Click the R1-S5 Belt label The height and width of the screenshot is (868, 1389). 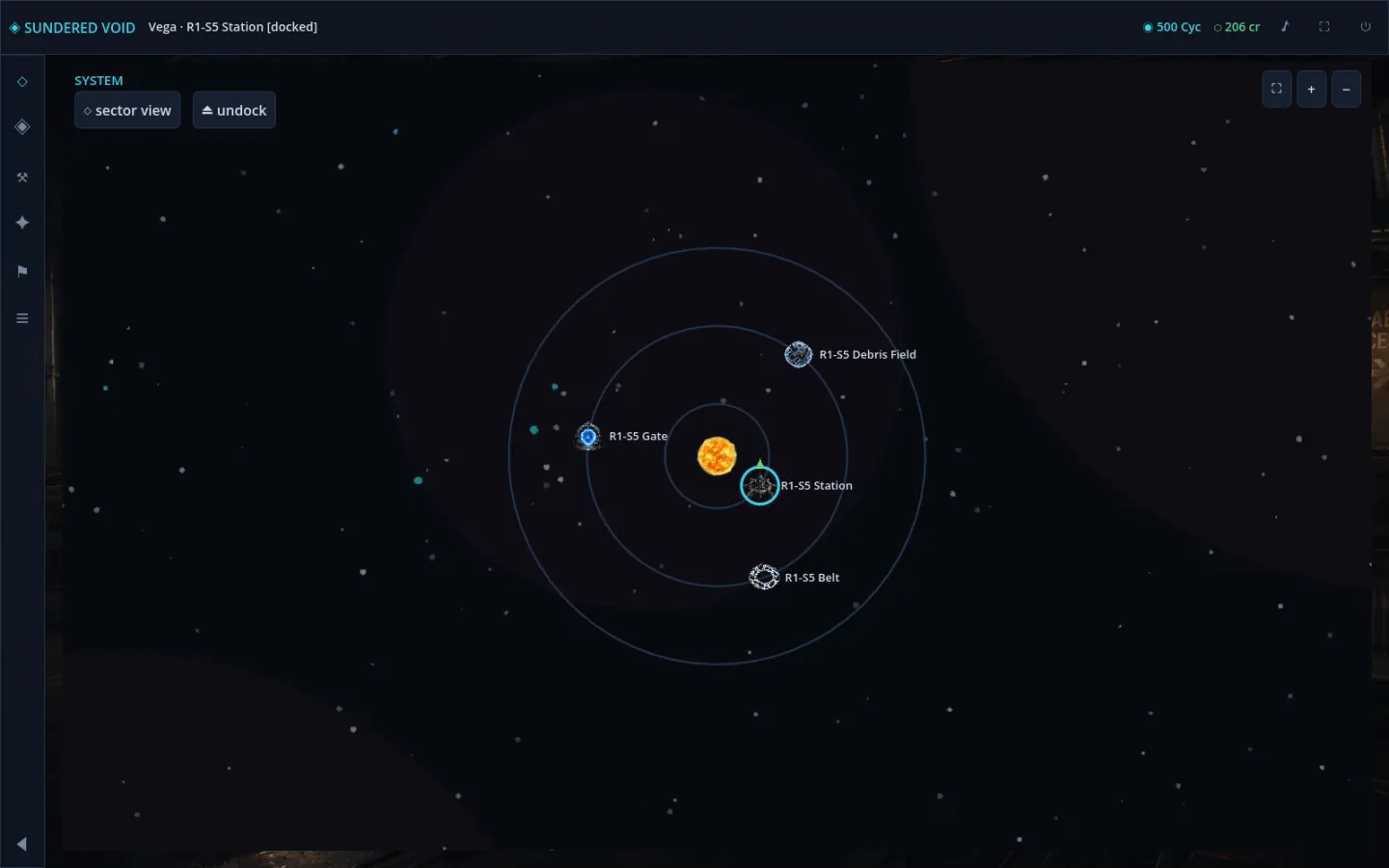tap(812, 578)
